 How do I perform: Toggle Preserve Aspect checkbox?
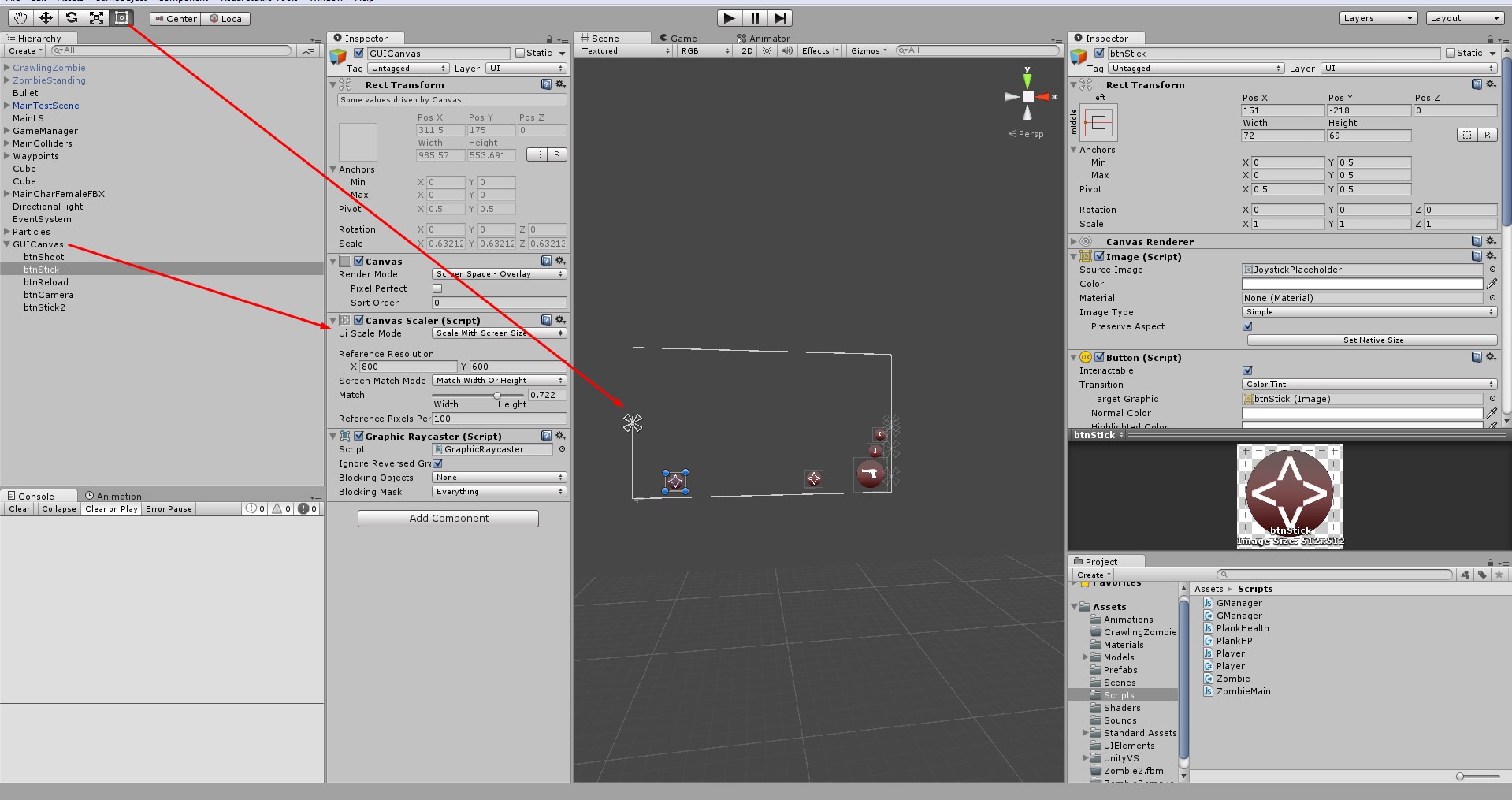(x=1247, y=326)
